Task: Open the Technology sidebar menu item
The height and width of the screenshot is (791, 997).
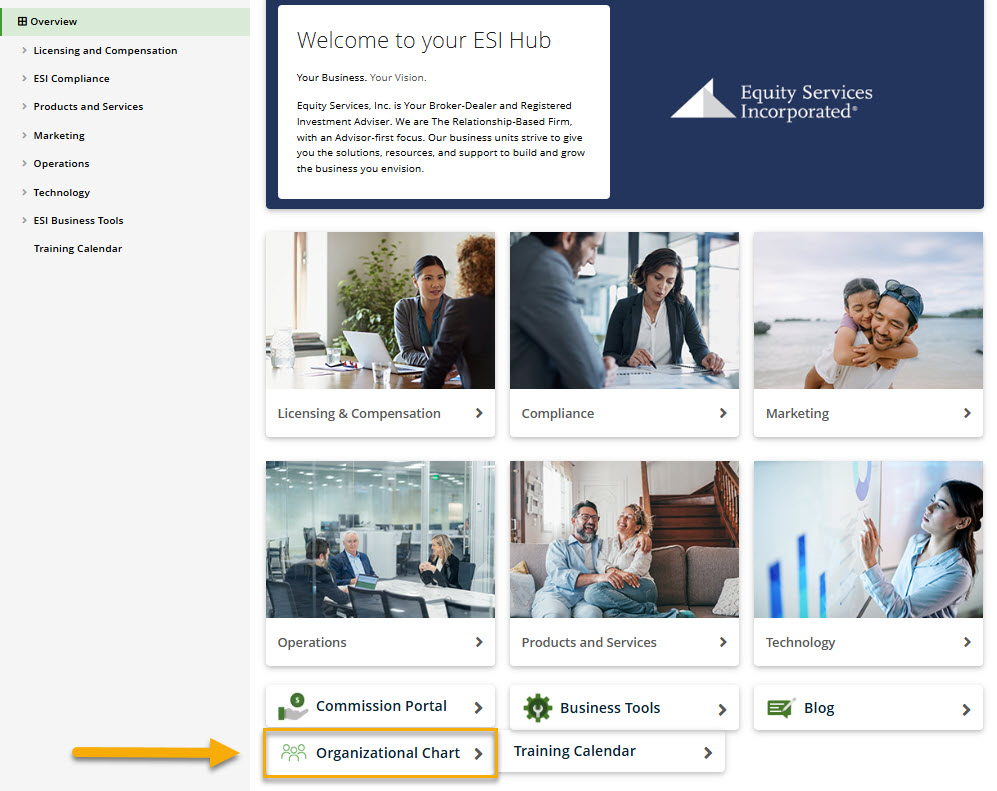Action: [61, 192]
